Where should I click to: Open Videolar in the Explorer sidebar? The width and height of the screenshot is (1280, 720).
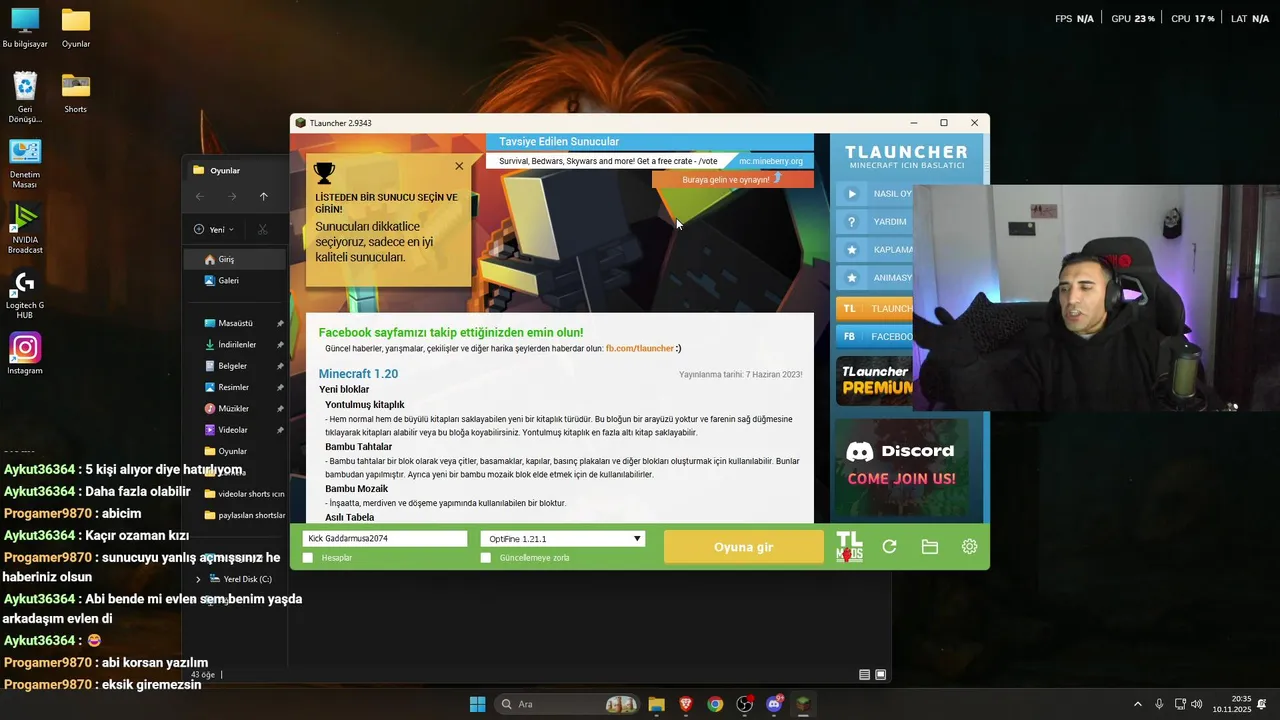[232, 430]
